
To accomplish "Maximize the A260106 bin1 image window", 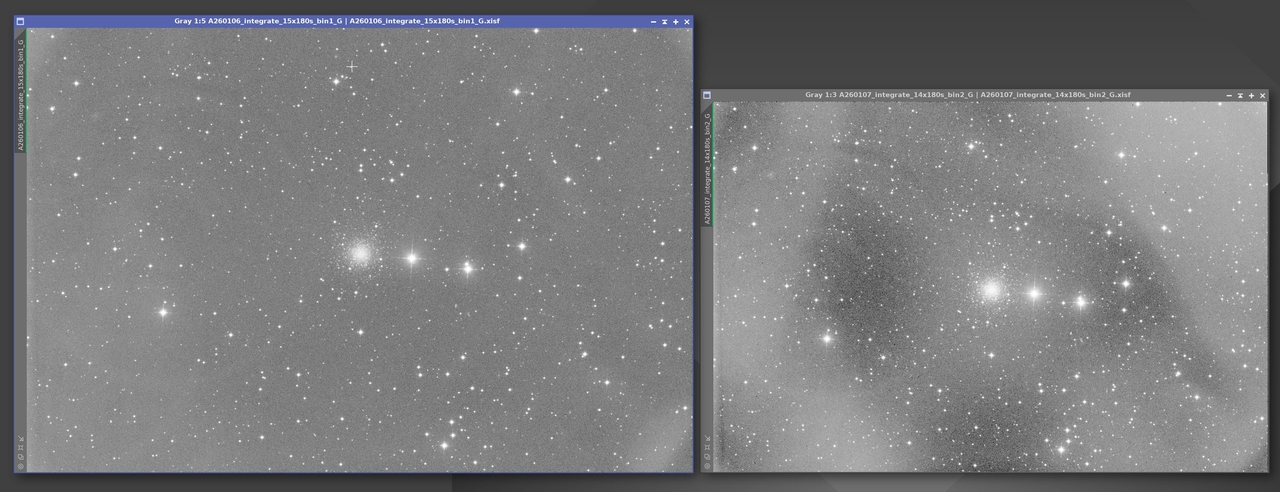I will pos(675,21).
